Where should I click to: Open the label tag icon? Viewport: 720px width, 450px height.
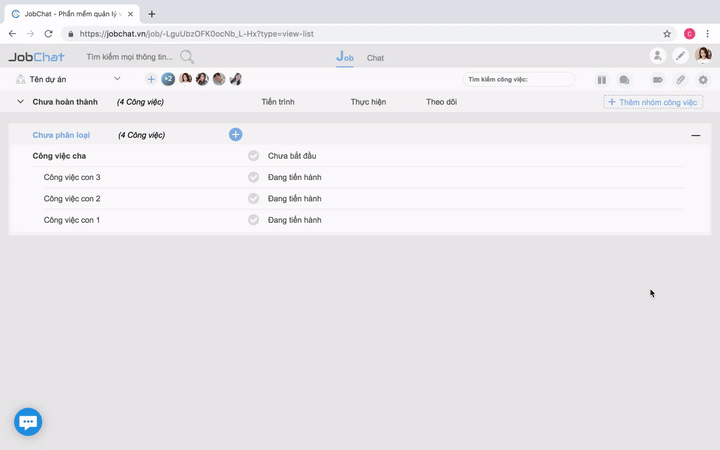point(658,79)
